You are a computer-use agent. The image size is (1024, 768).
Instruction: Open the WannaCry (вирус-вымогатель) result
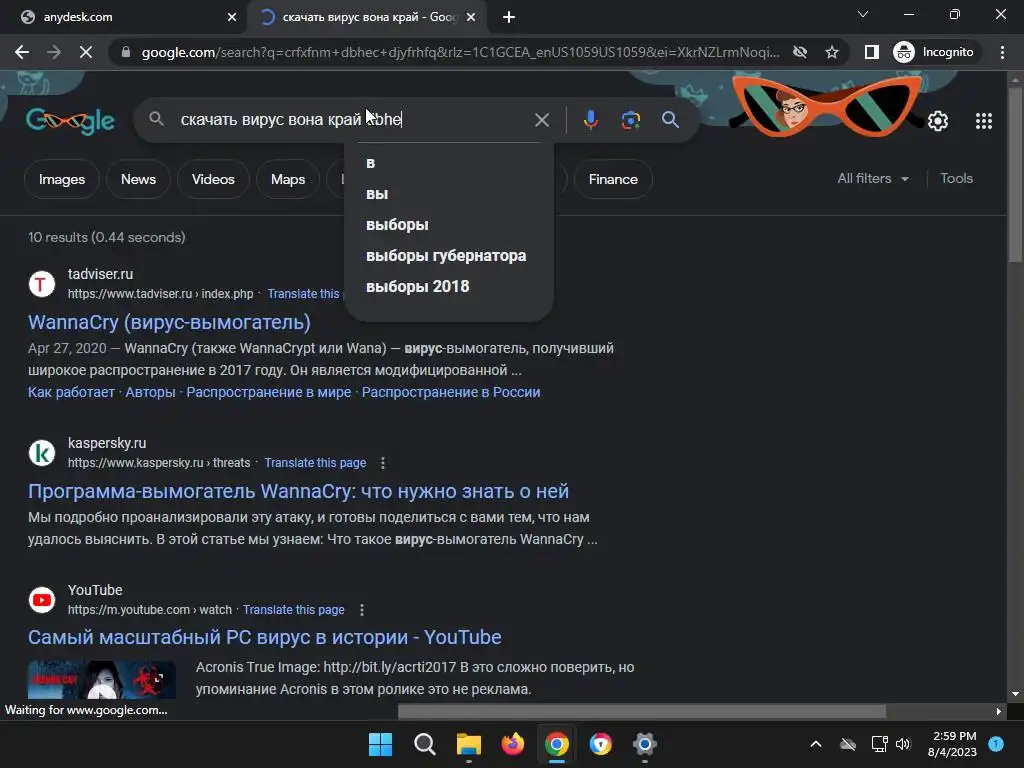(x=169, y=322)
